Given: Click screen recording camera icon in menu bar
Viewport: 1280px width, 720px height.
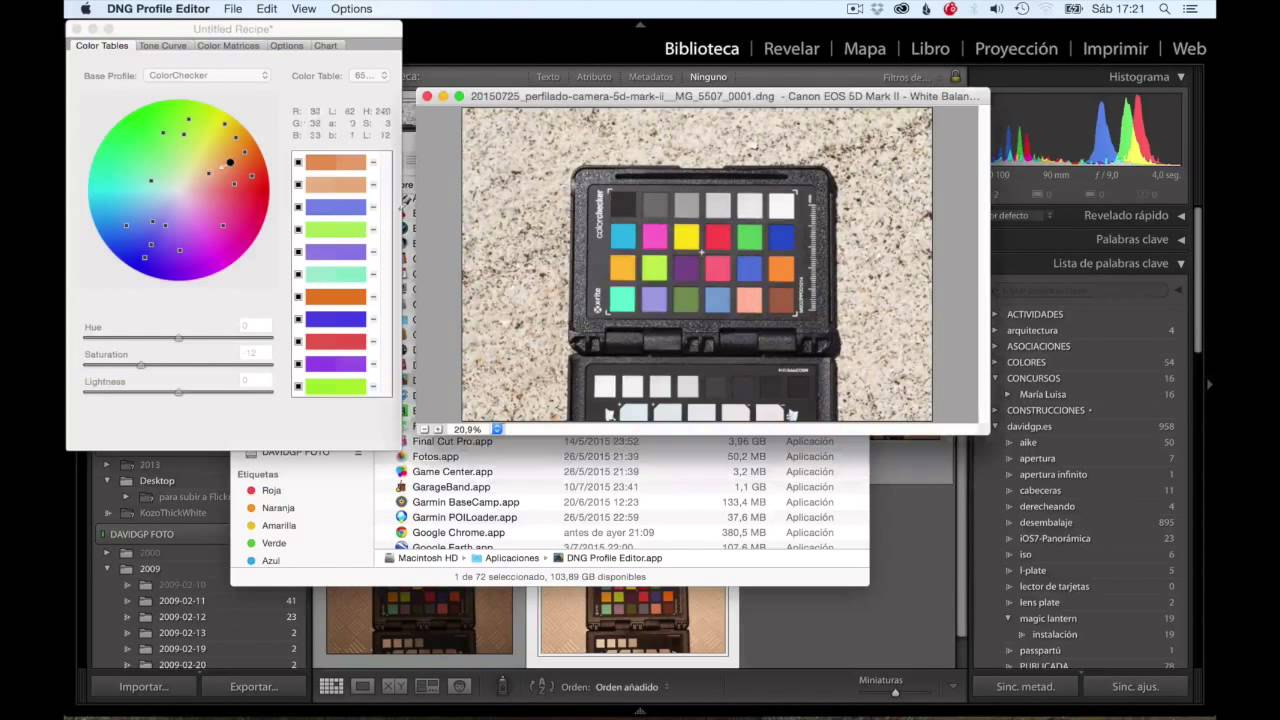Looking at the screenshot, I should coord(855,9).
